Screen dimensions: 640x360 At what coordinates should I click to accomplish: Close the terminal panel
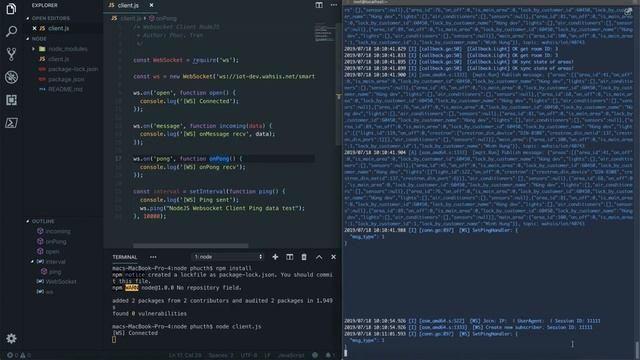pos(333,257)
